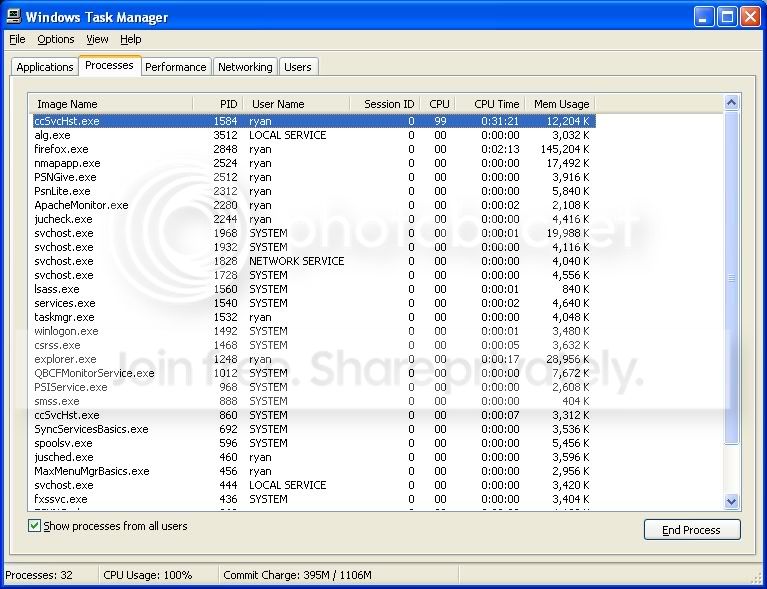Select the PSIService.exe process
The image size is (767, 589).
[314, 387]
